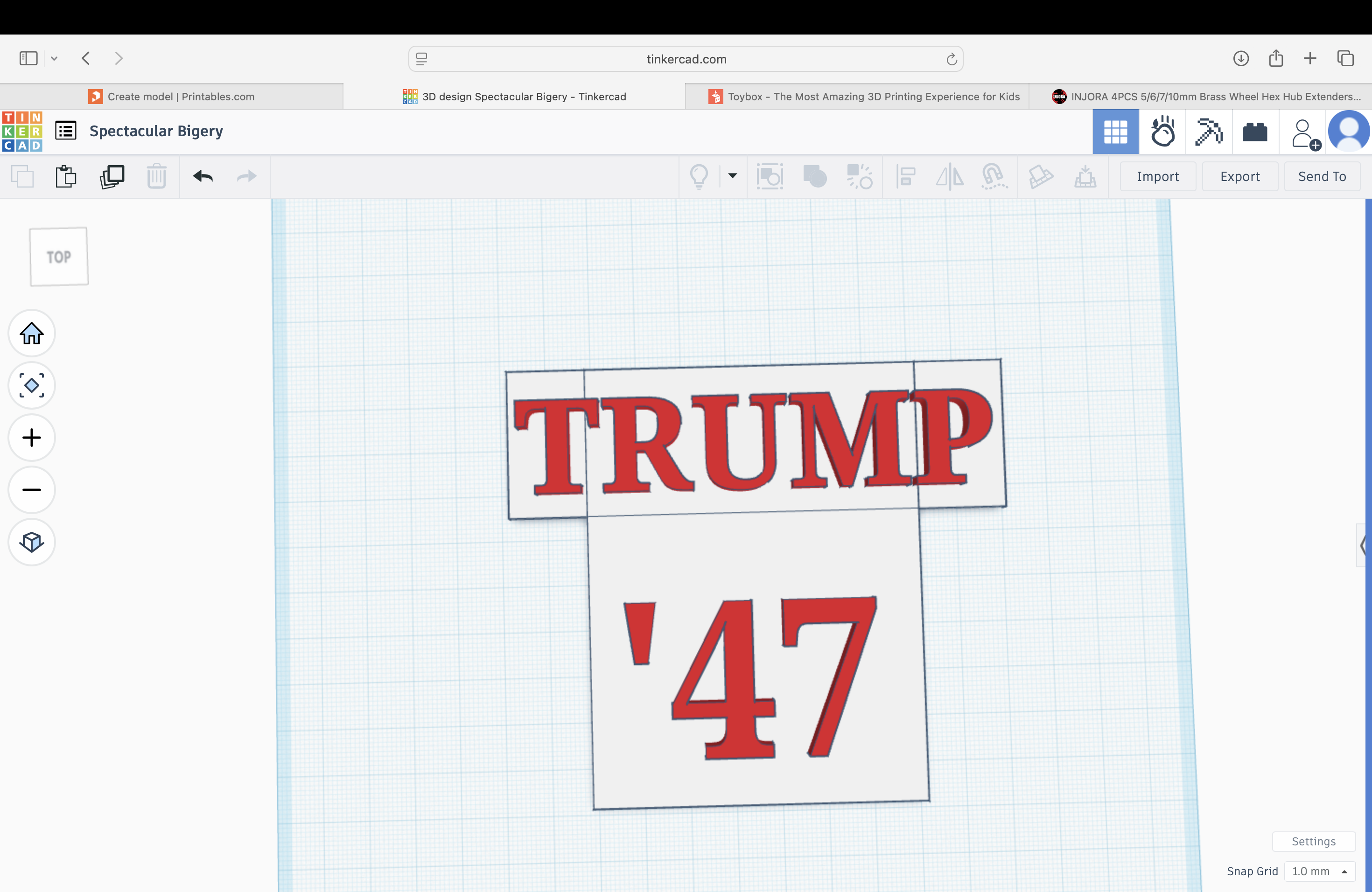Viewport: 1372px width, 892px height.
Task: Open a new Safari tab
Action: tap(1310, 58)
